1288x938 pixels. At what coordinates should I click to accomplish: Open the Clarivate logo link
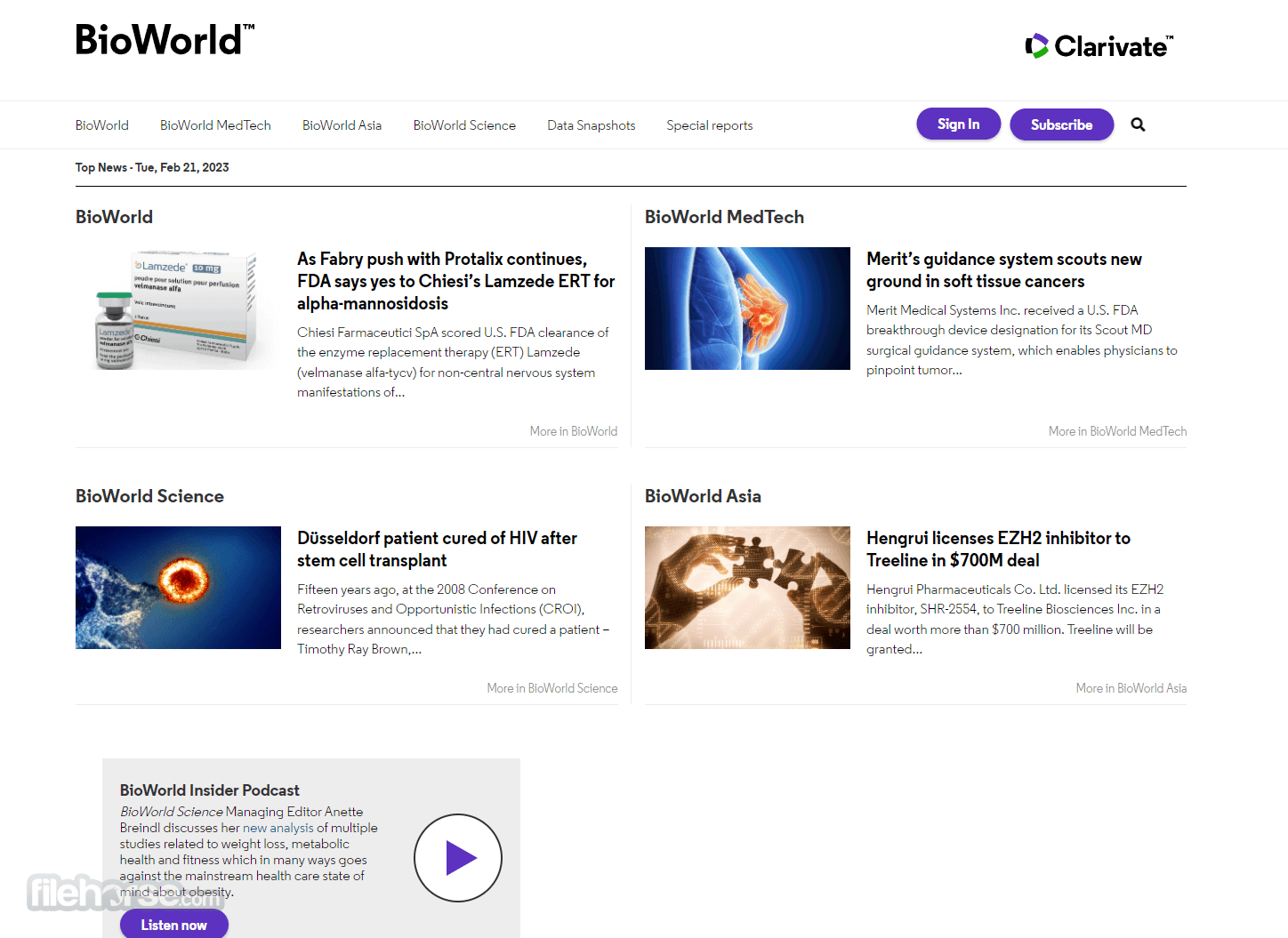[1099, 45]
